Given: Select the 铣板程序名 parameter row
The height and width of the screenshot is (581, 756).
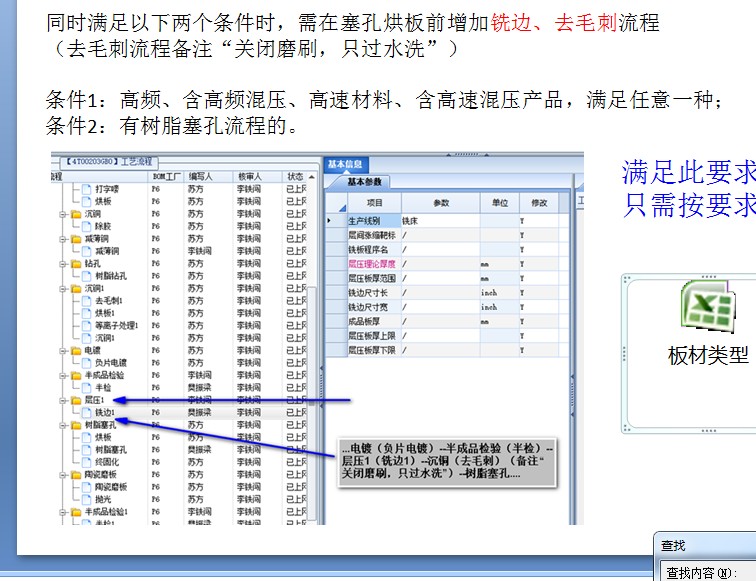Looking at the screenshot, I should 447,250.
